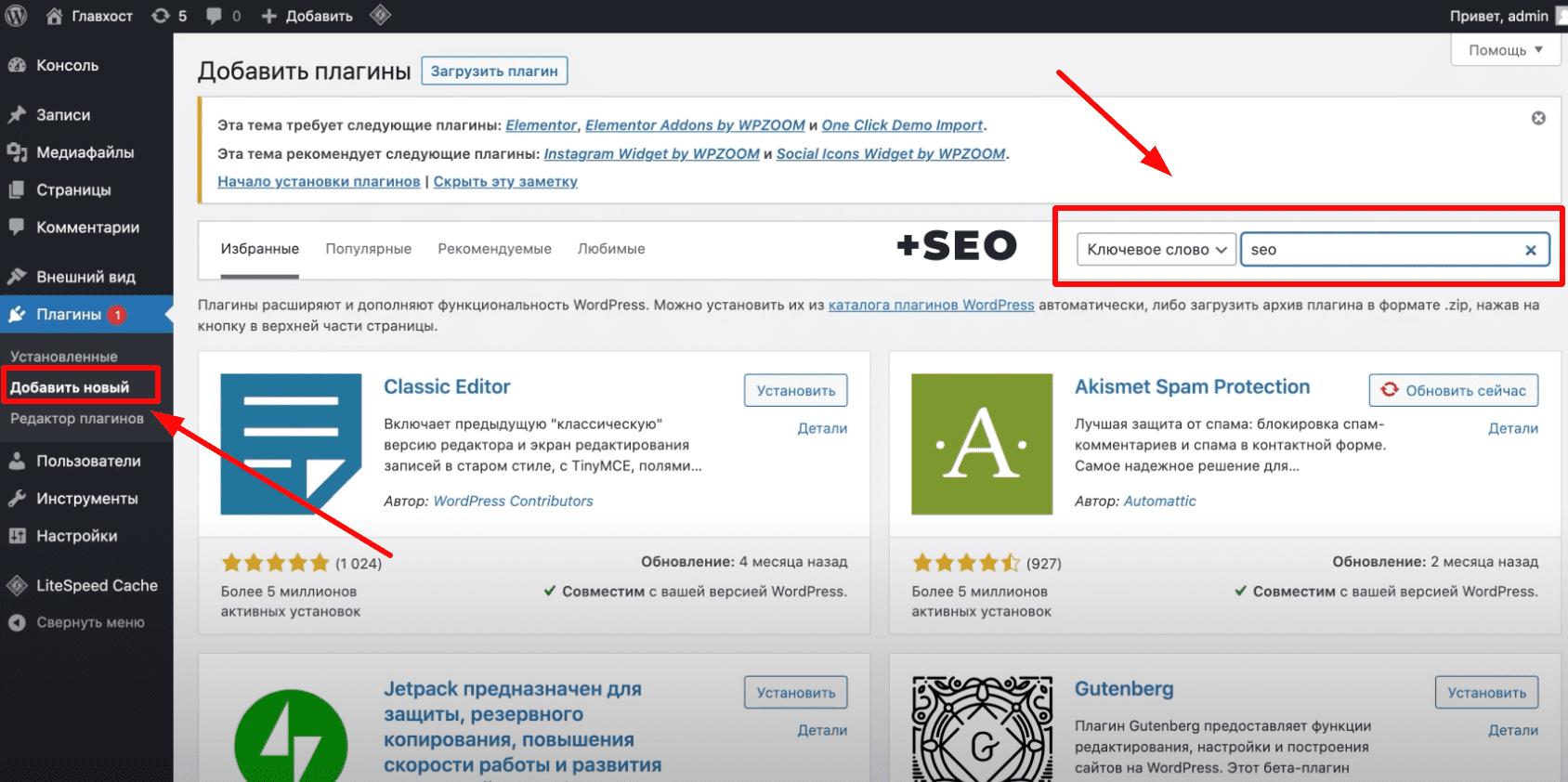The image size is (1568, 782).
Task: Switch to the Избранные tab
Action: [x=260, y=250]
